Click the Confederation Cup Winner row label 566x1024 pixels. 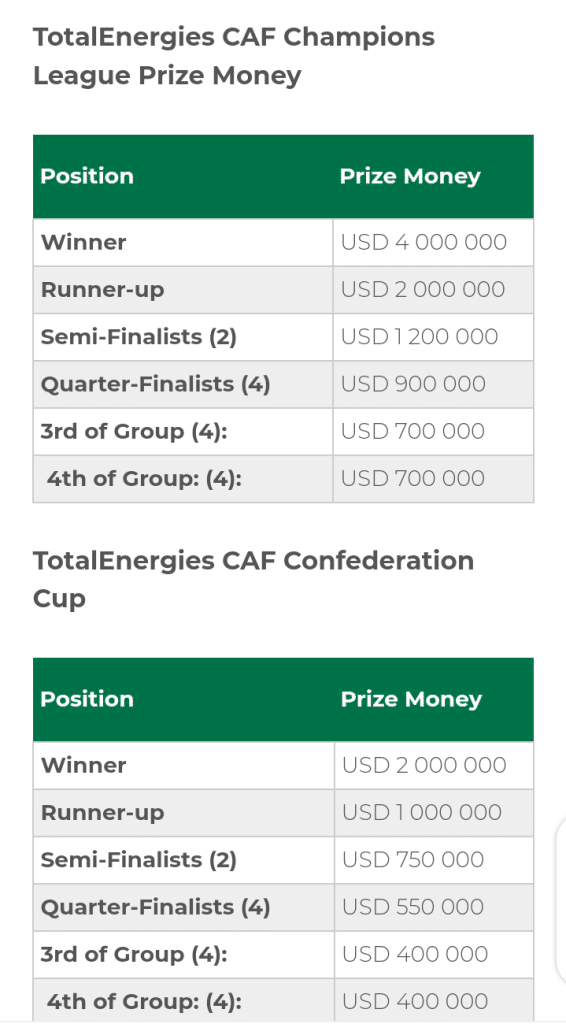click(x=84, y=765)
